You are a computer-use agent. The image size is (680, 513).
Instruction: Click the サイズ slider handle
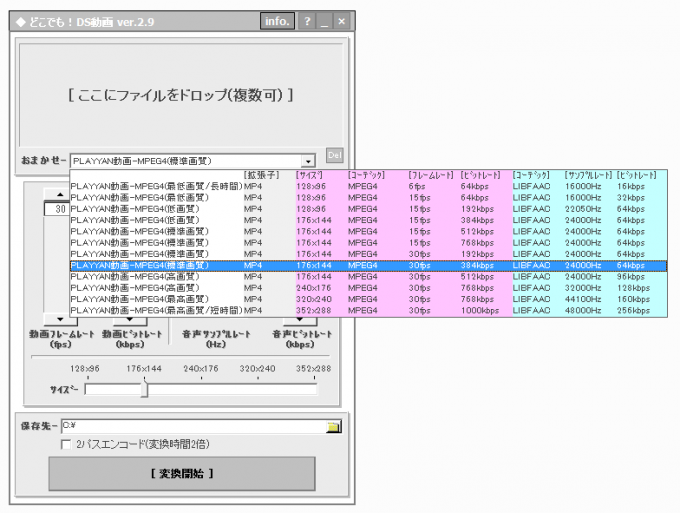[145, 389]
